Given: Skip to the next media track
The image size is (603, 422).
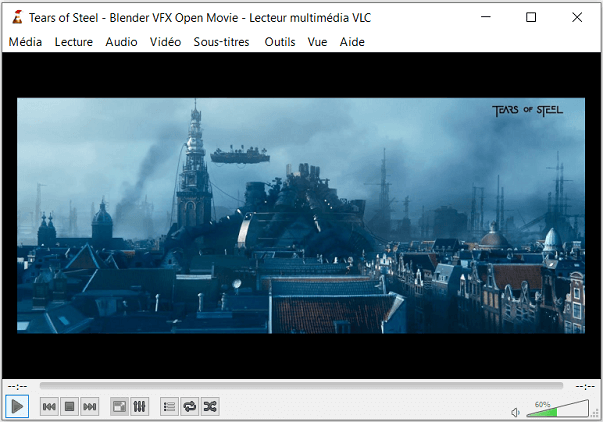Looking at the screenshot, I should coord(90,407).
